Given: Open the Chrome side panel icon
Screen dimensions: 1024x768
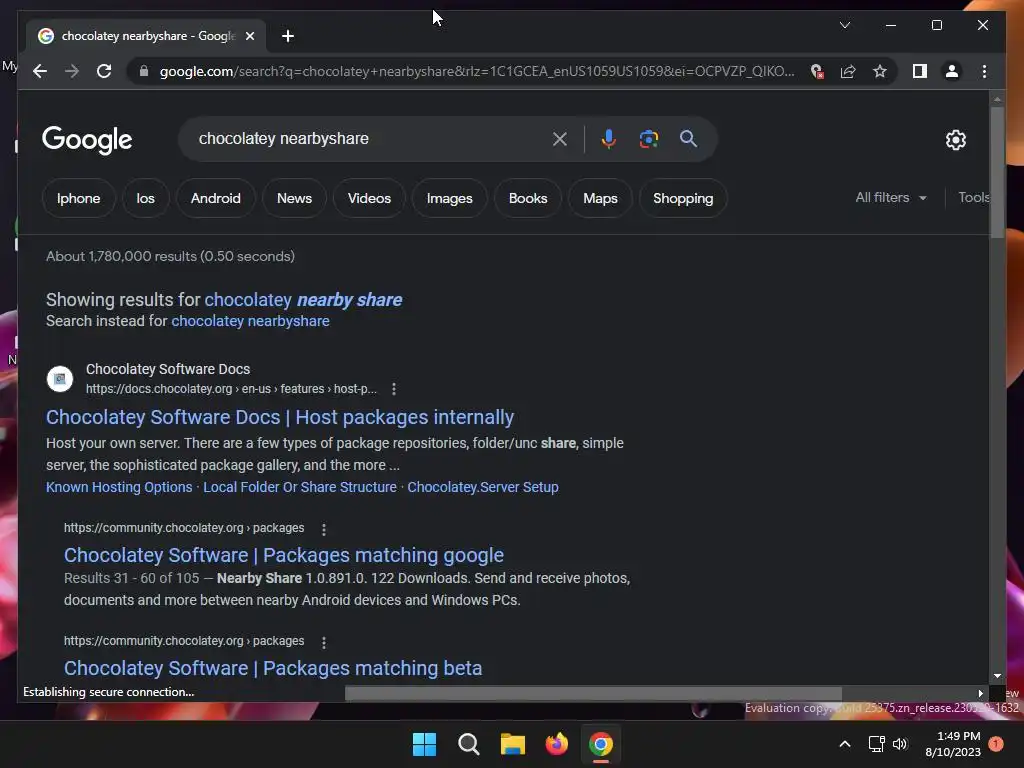Looking at the screenshot, I should coord(920,71).
